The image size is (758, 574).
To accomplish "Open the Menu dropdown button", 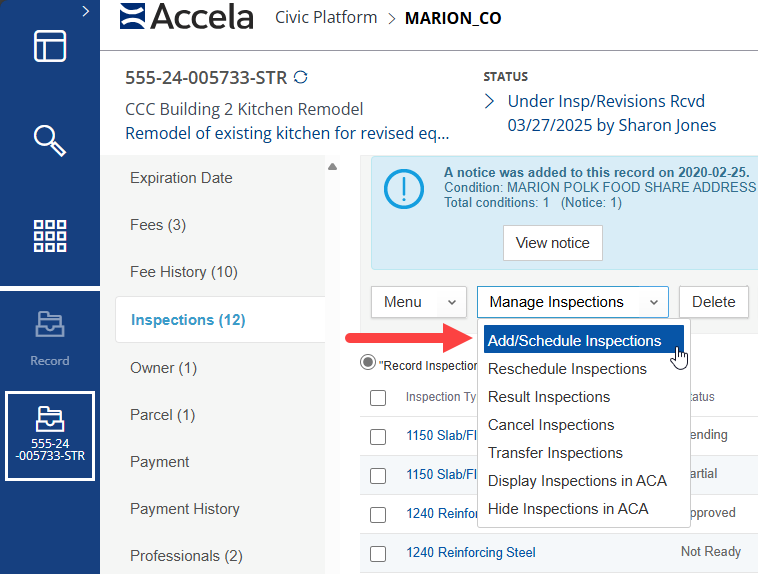I will pyautogui.click(x=419, y=302).
